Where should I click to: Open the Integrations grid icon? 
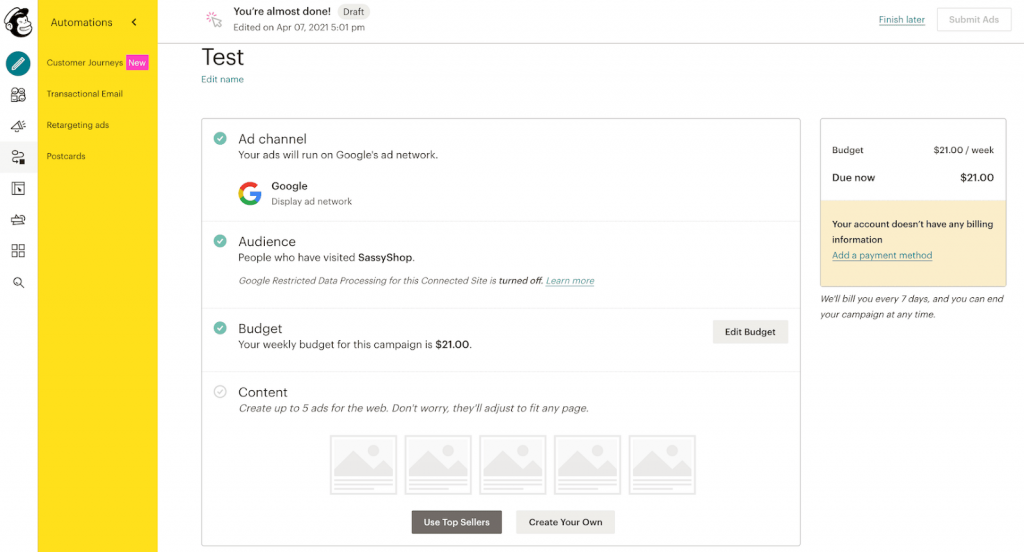click(x=18, y=251)
